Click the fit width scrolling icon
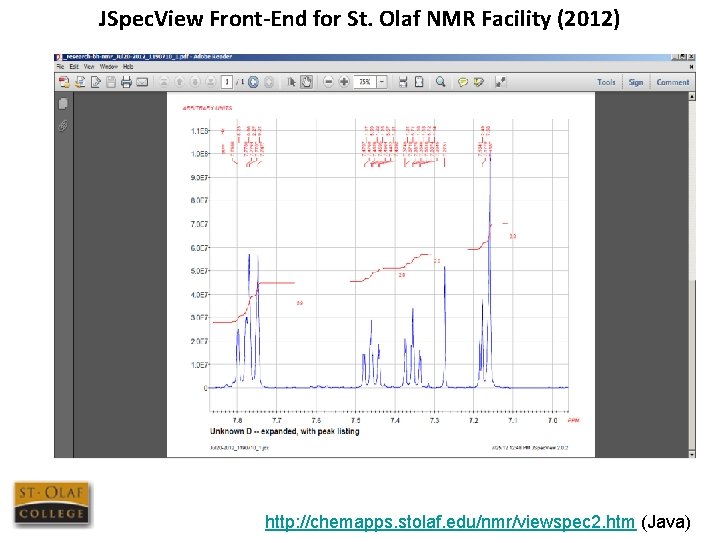The image size is (720, 540). (403, 82)
